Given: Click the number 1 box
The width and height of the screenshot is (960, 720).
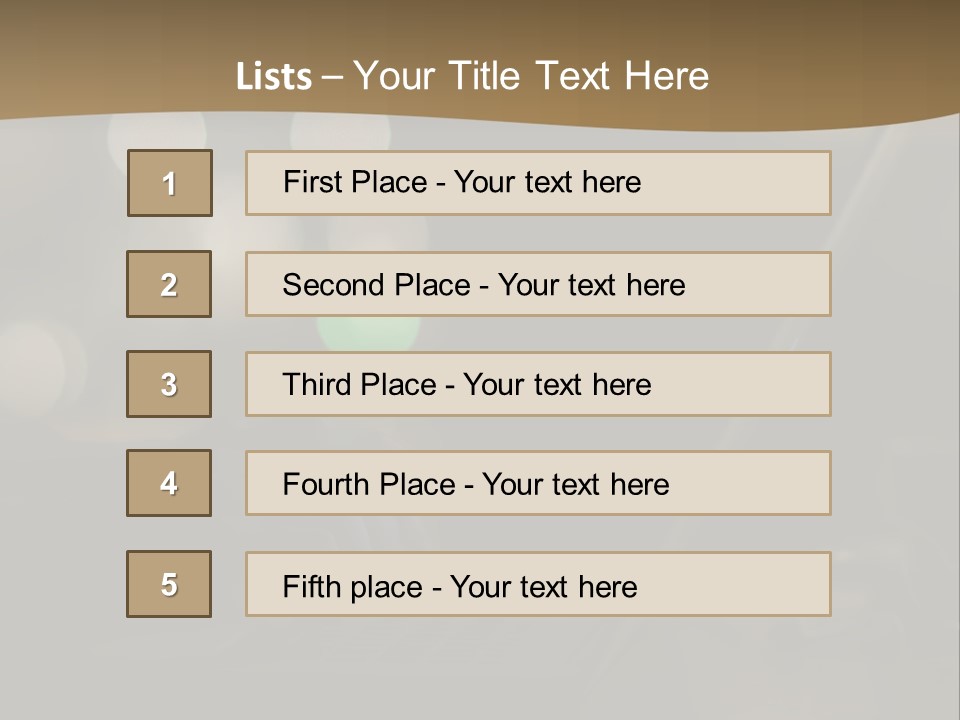Looking at the screenshot, I should point(170,183).
